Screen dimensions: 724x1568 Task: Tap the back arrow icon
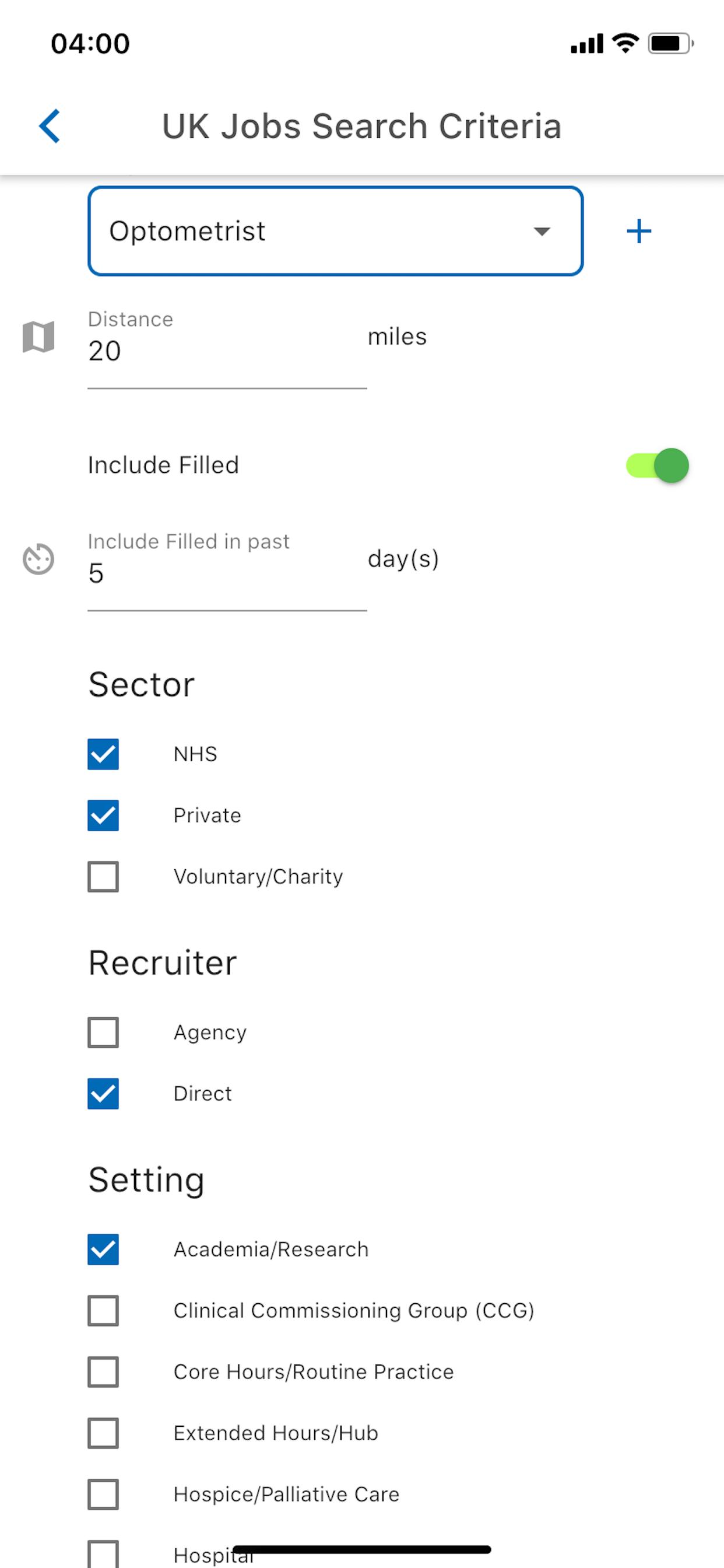pos(50,126)
